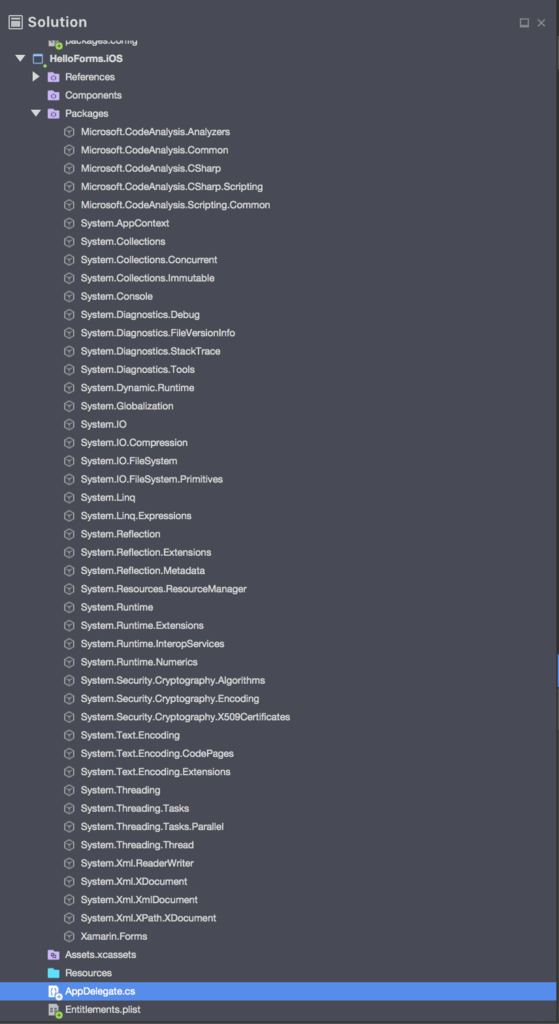Click package icon beside Microsoft.CodeAnalysis.Analyzers
The width and height of the screenshot is (559, 1024).
pos(69,132)
